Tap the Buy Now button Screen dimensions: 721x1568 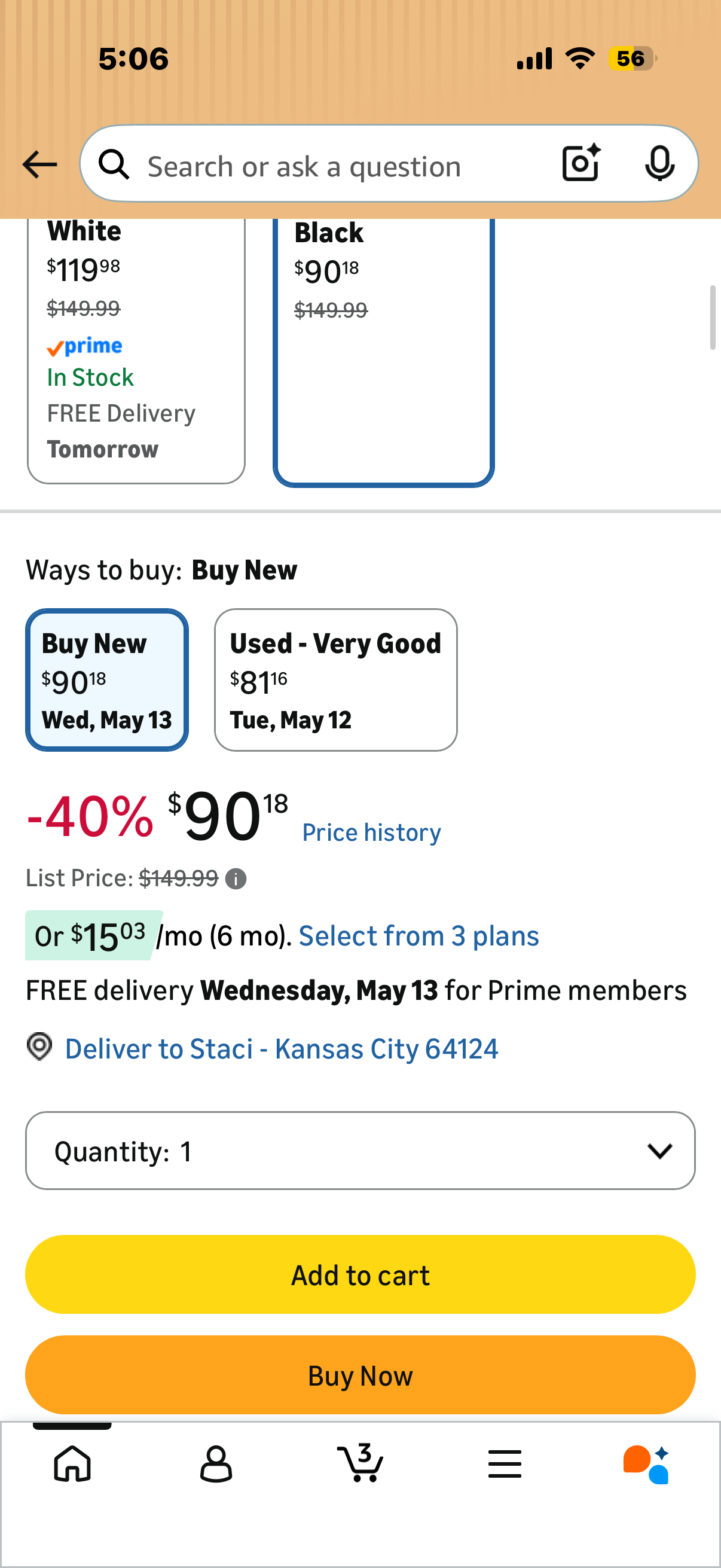tap(360, 1375)
